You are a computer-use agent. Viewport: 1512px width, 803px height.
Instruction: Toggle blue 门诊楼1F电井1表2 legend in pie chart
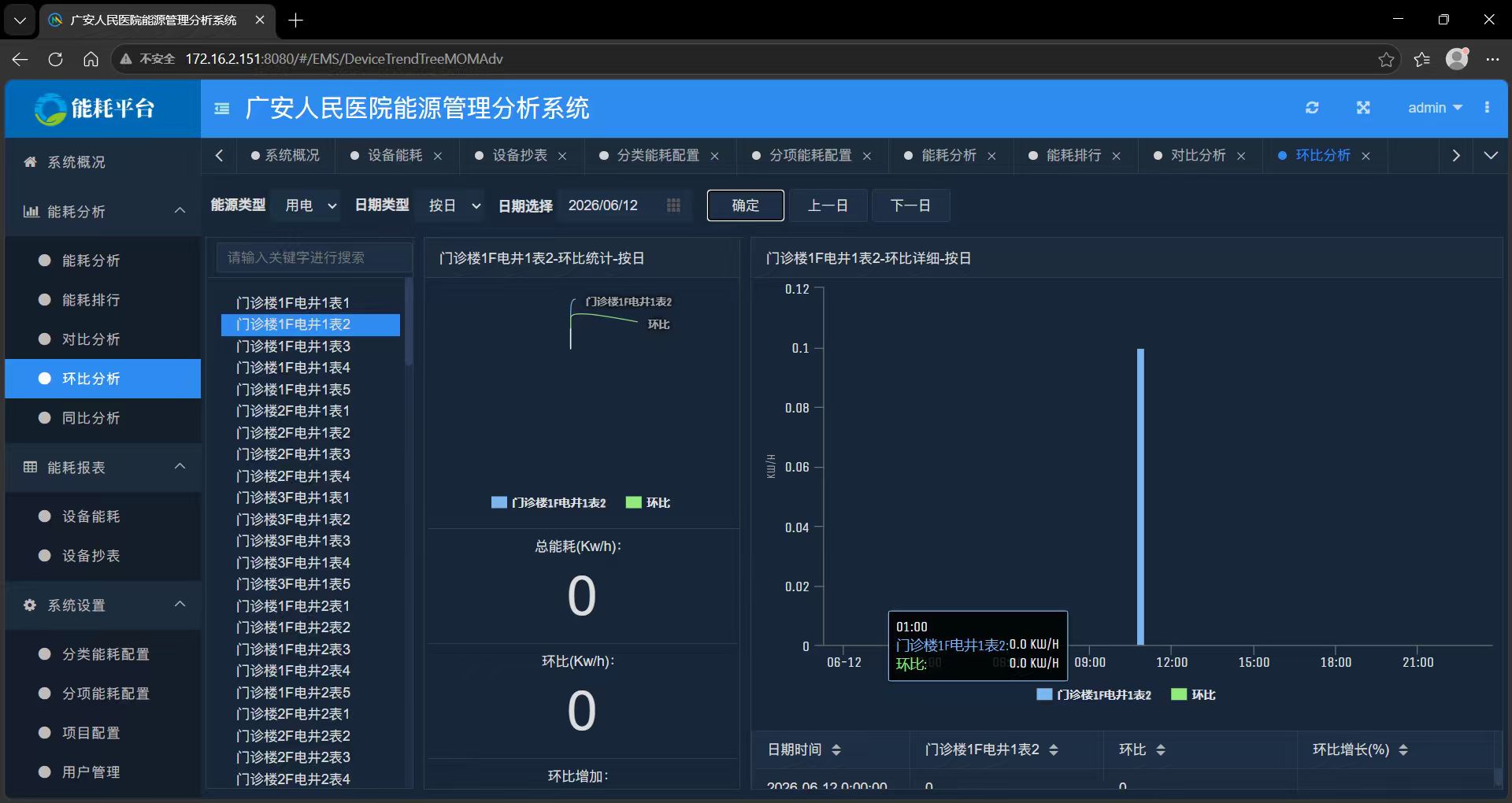[549, 502]
